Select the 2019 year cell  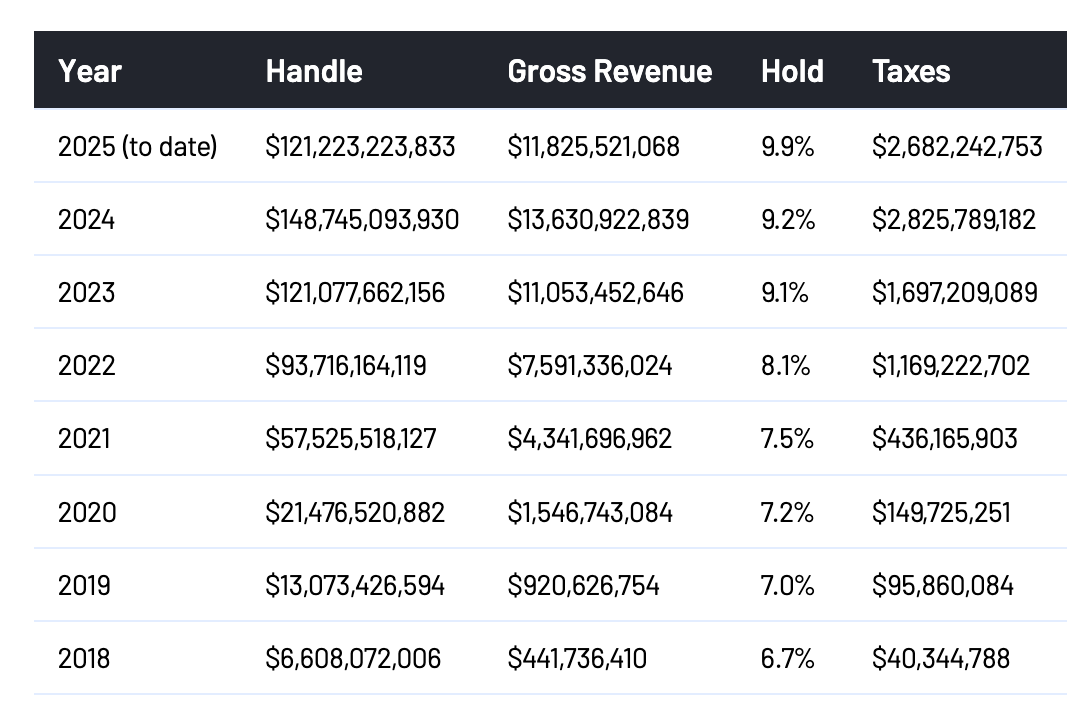(x=86, y=585)
